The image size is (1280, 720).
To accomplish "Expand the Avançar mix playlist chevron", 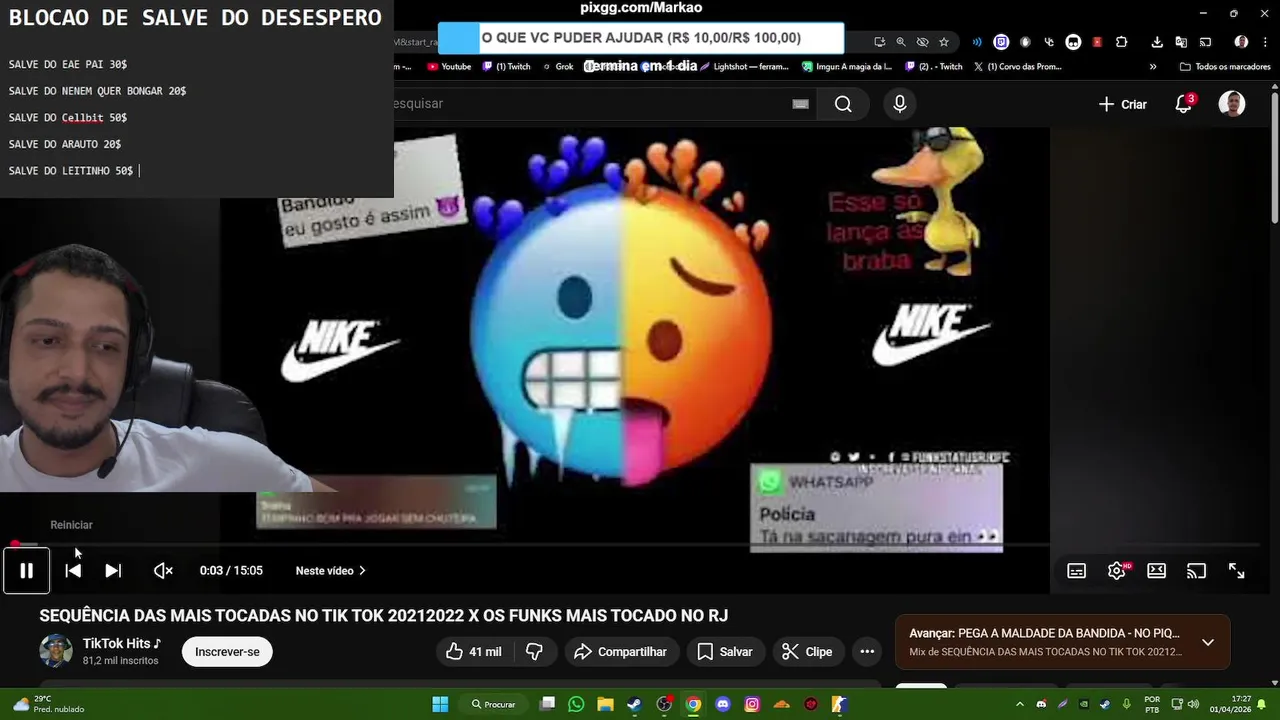I will tap(1208, 642).
